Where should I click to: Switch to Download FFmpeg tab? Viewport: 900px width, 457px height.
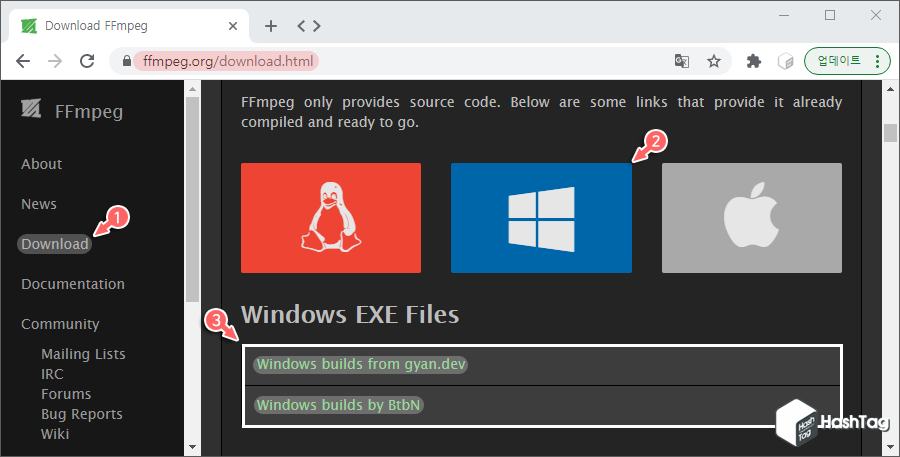(x=129, y=26)
